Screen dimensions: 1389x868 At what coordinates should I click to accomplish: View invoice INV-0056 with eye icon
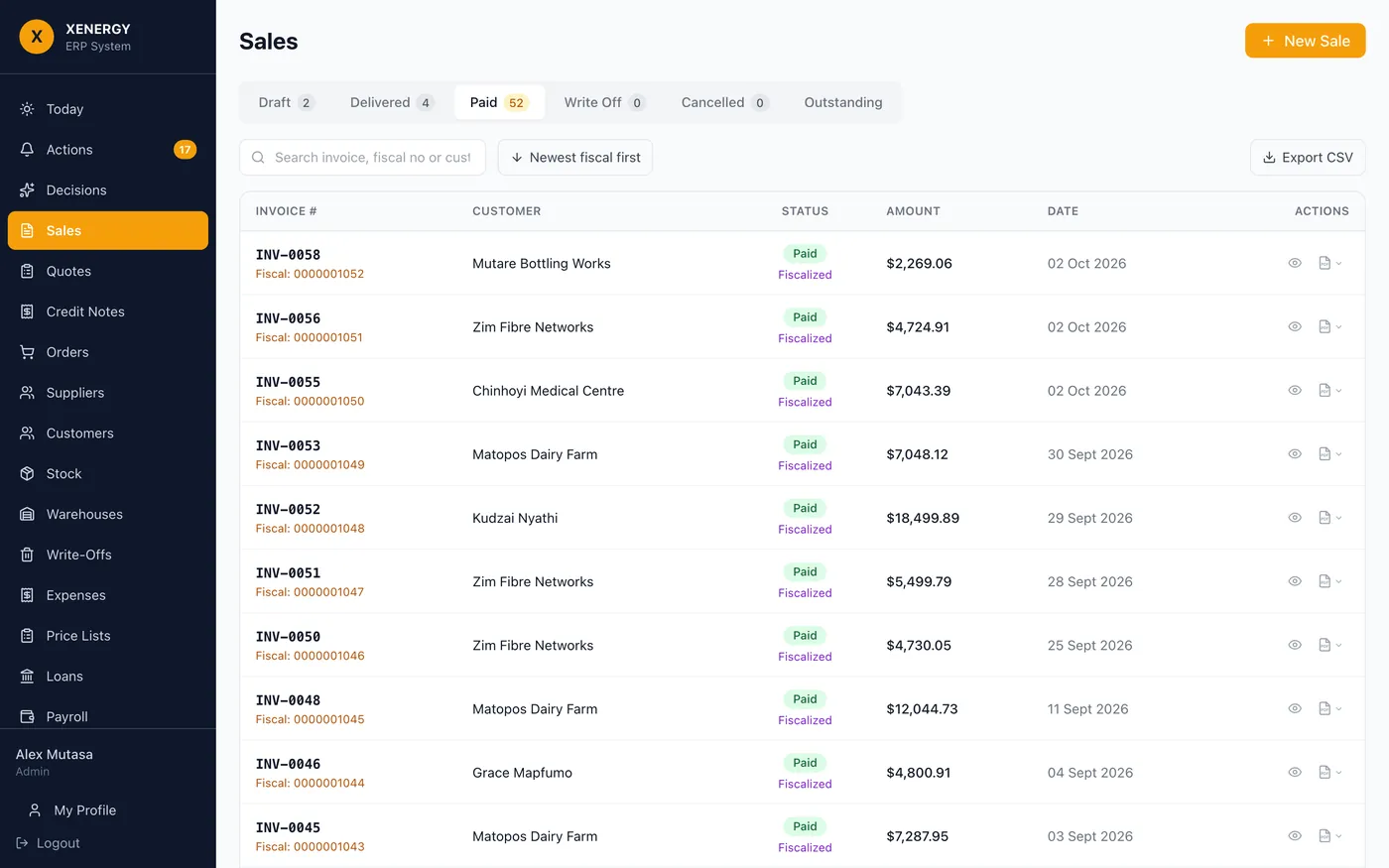[x=1295, y=326]
